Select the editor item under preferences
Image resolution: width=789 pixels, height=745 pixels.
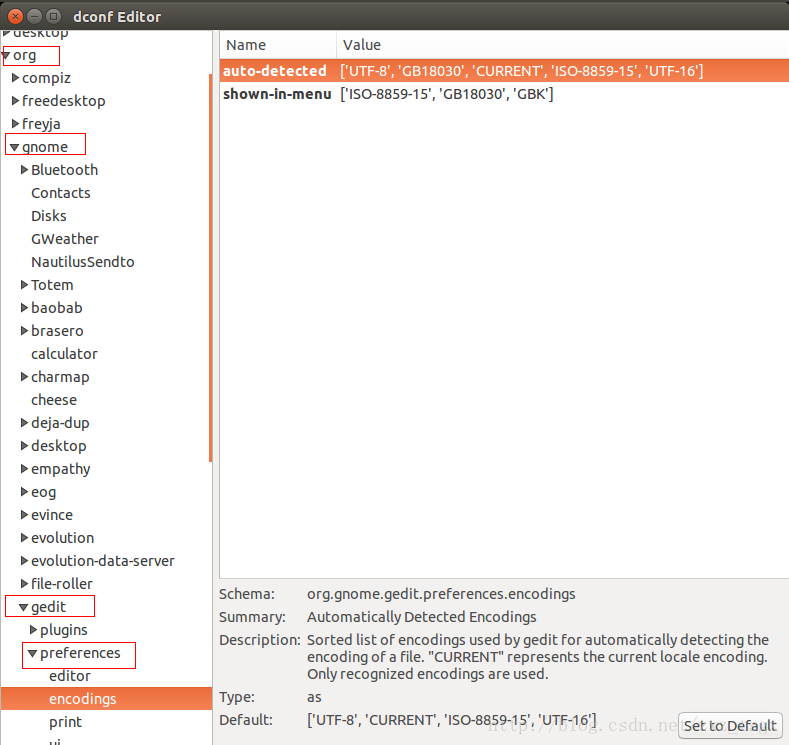click(x=70, y=676)
